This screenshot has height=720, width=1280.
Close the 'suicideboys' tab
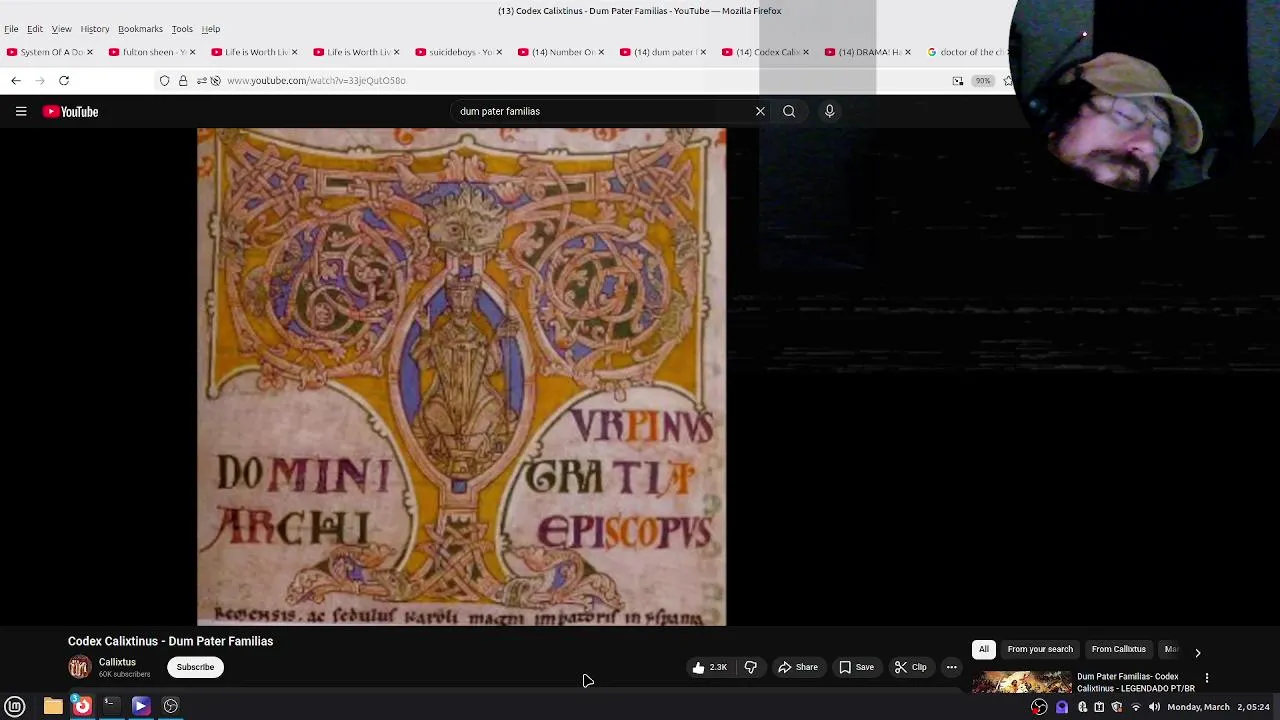pos(499,52)
